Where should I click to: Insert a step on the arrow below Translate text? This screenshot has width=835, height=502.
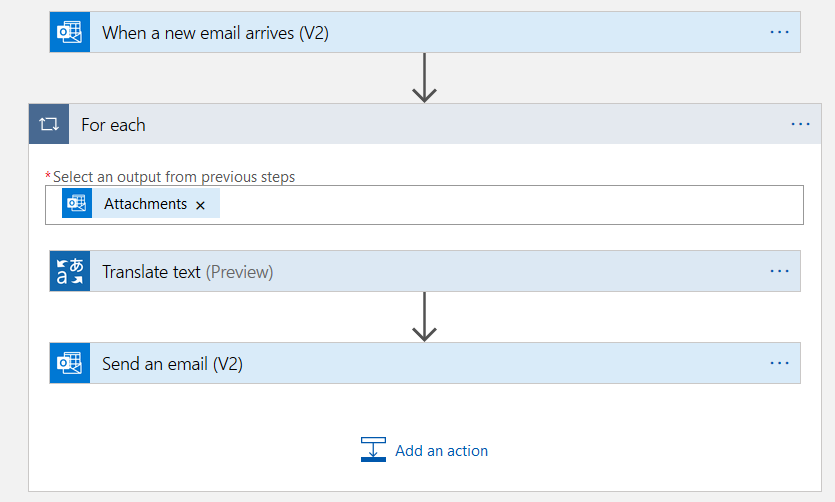425,316
